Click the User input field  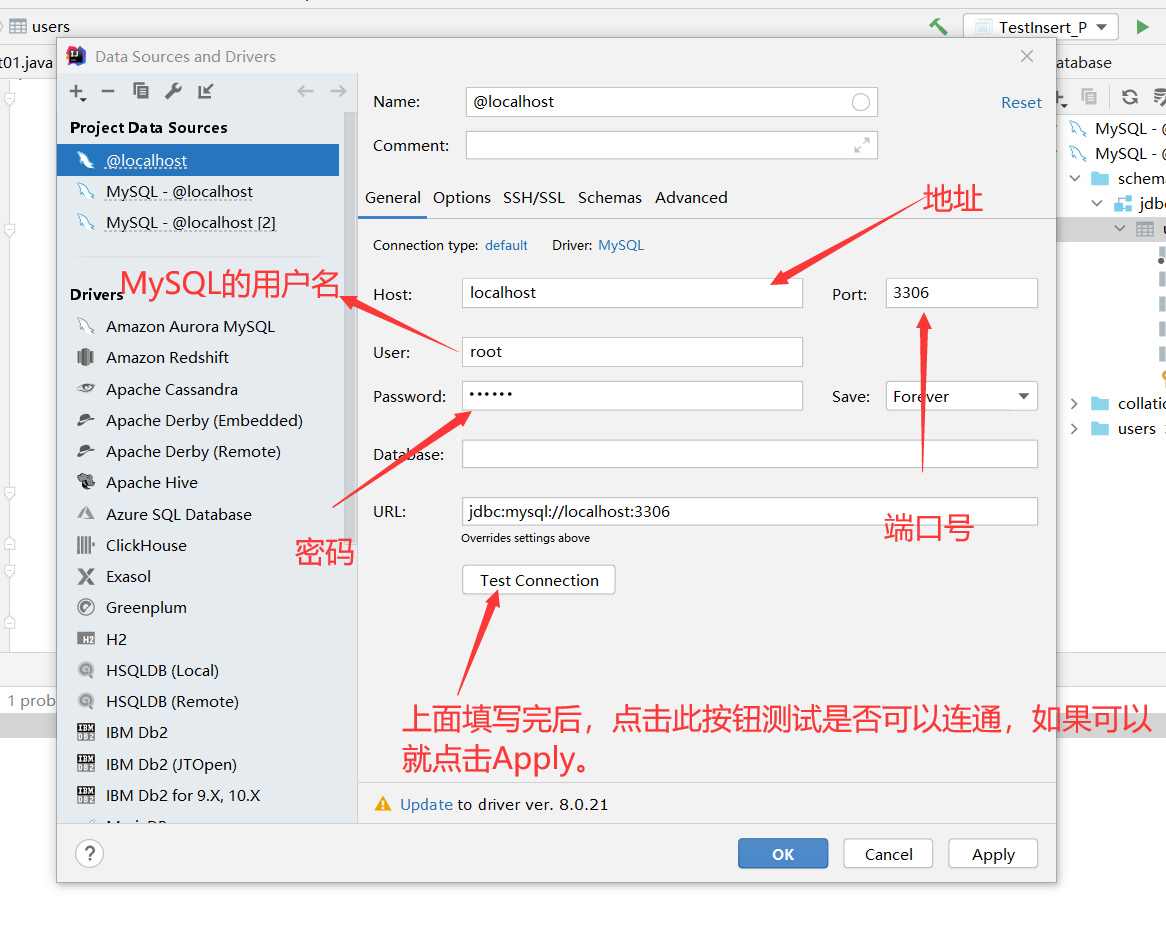point(632,351)
